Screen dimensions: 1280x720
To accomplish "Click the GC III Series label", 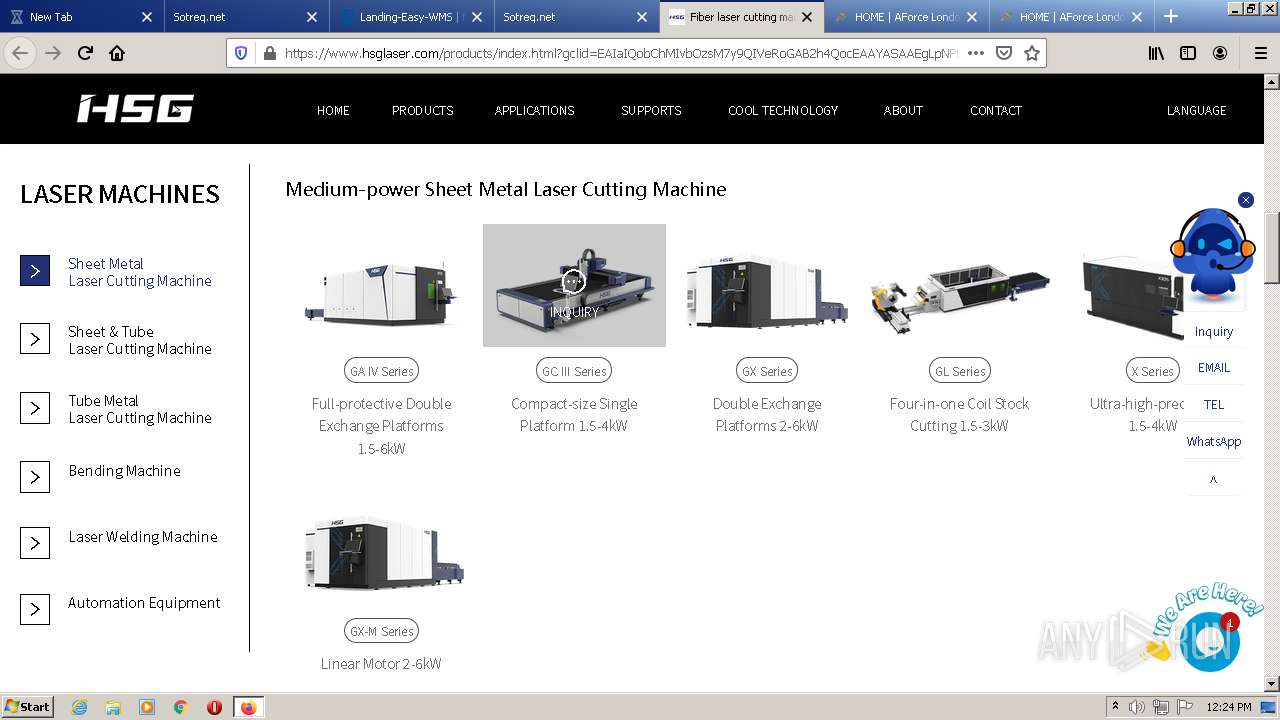I will tap(574, 371).
